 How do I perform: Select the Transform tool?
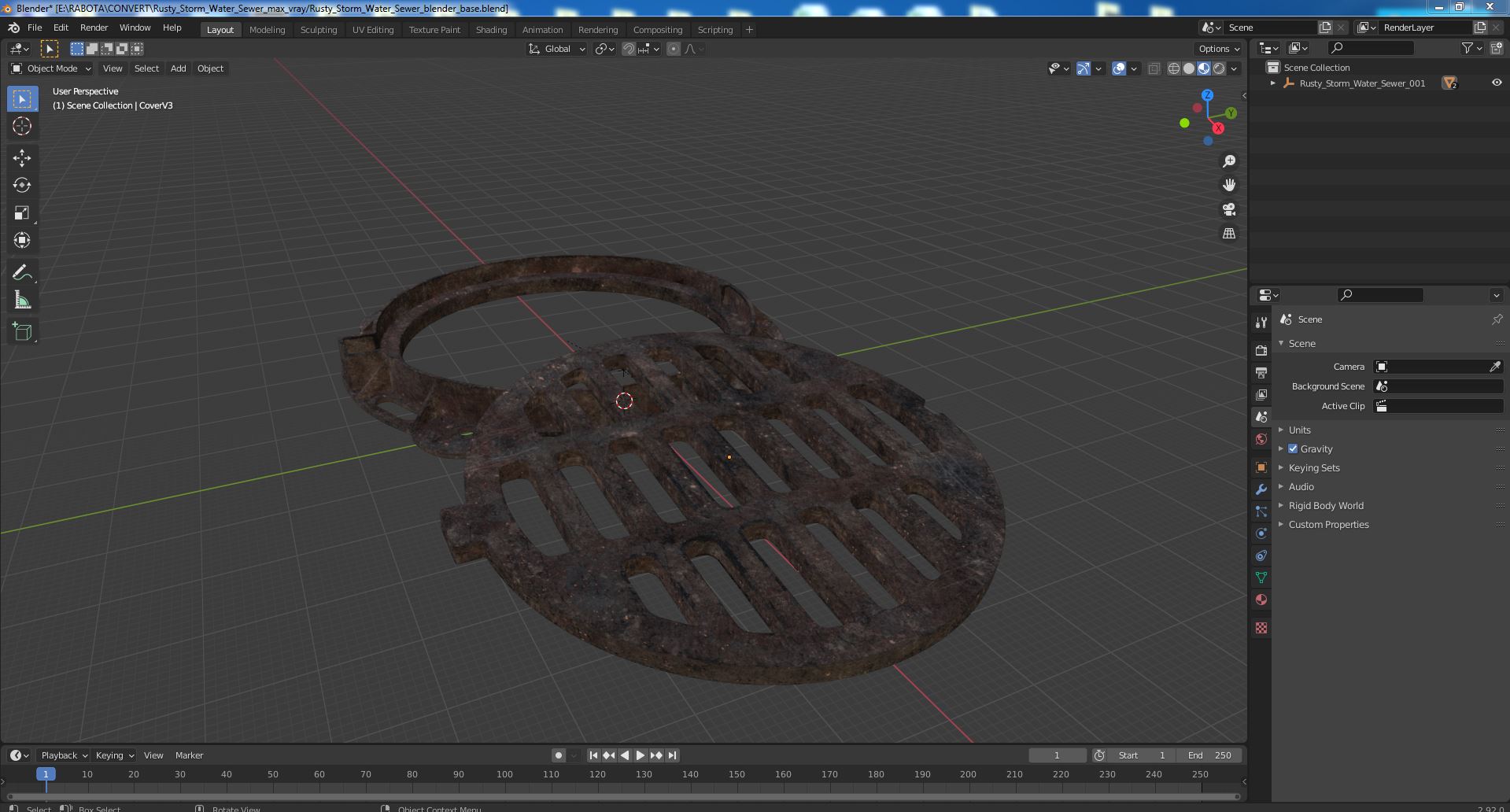(x=22, y=240)
